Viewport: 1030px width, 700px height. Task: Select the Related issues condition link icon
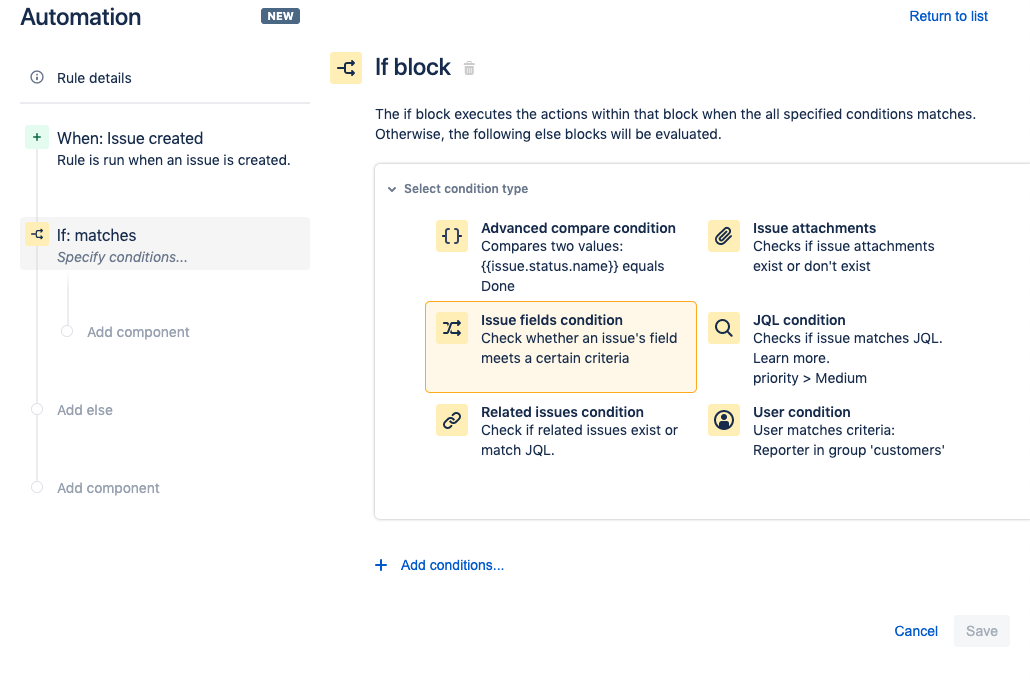tap(451, 419)
